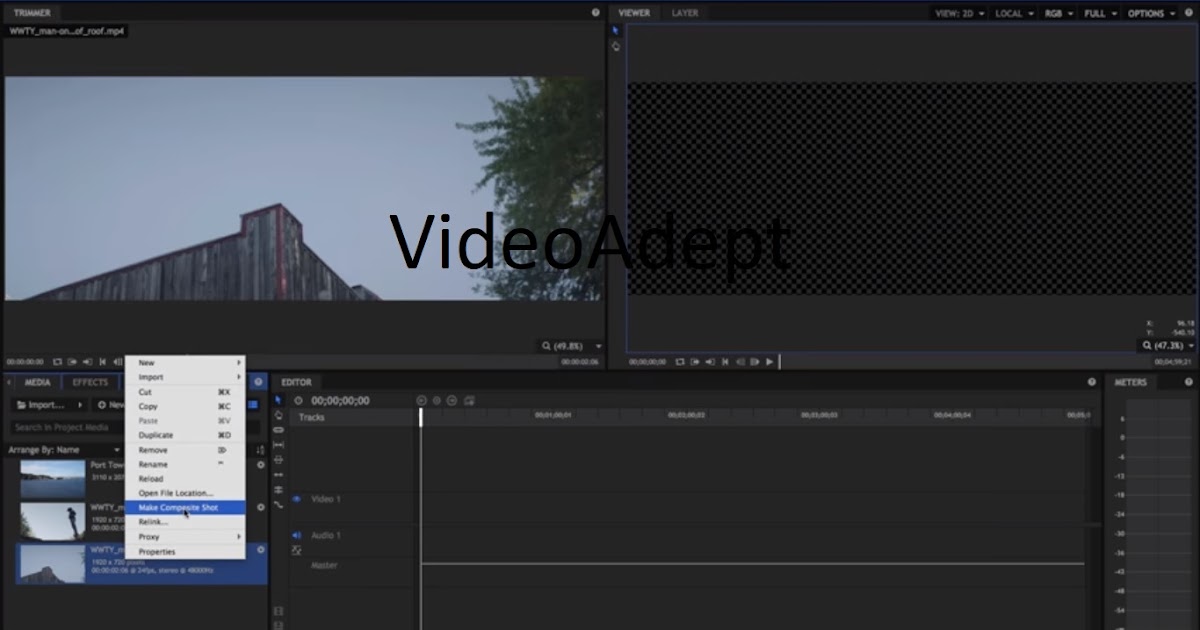Open the Meters panel help icon
The image size is (1200, 630).
click(1189, 382)
